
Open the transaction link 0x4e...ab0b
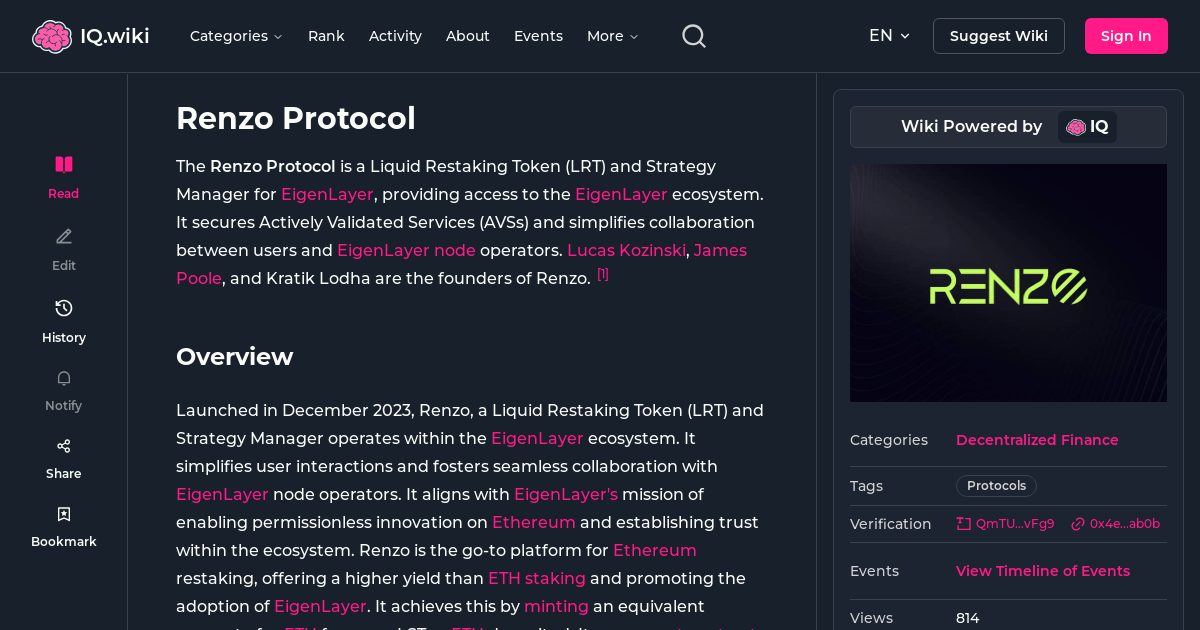(x=1116, y=523)
